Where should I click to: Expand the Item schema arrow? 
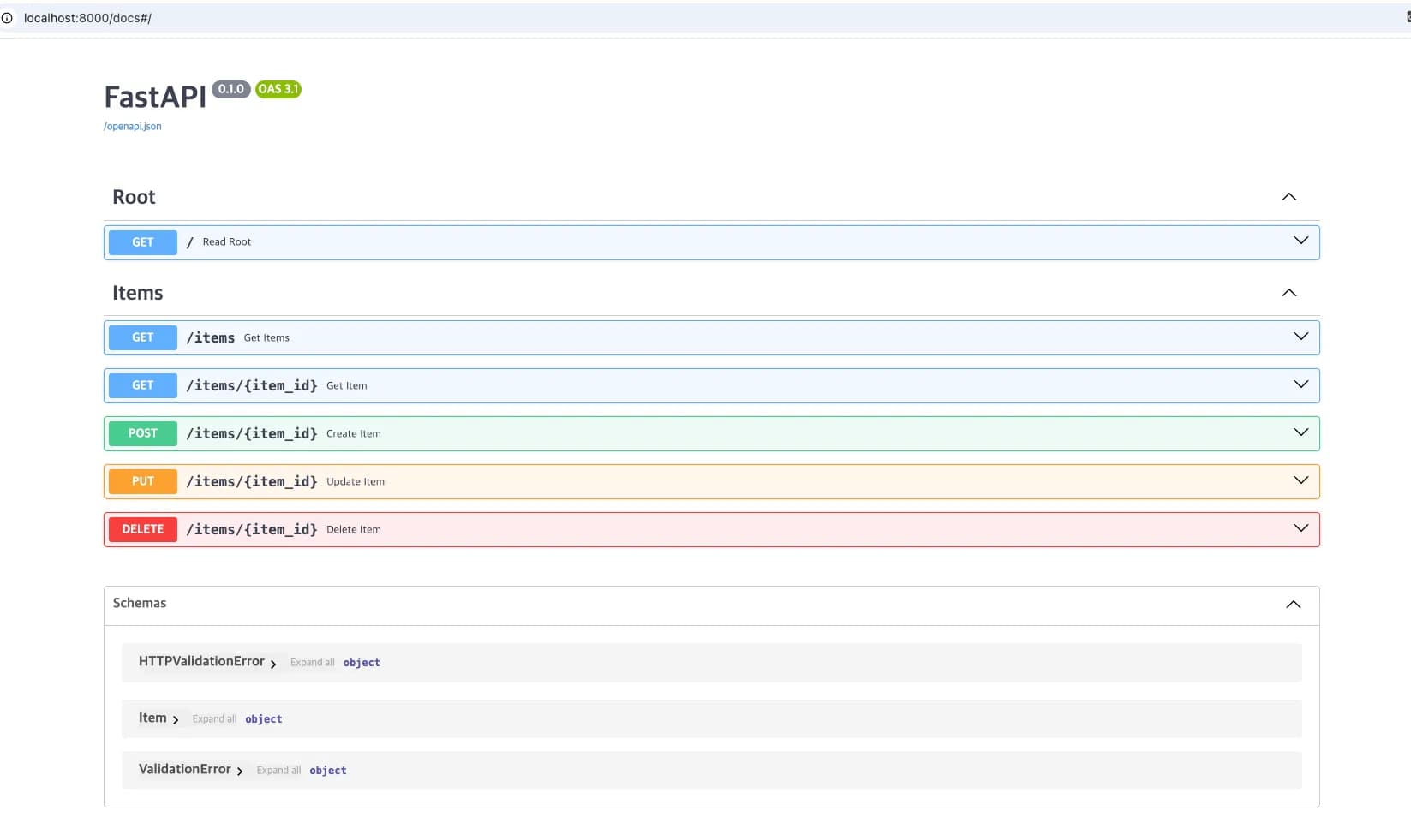tap(176, 721)
